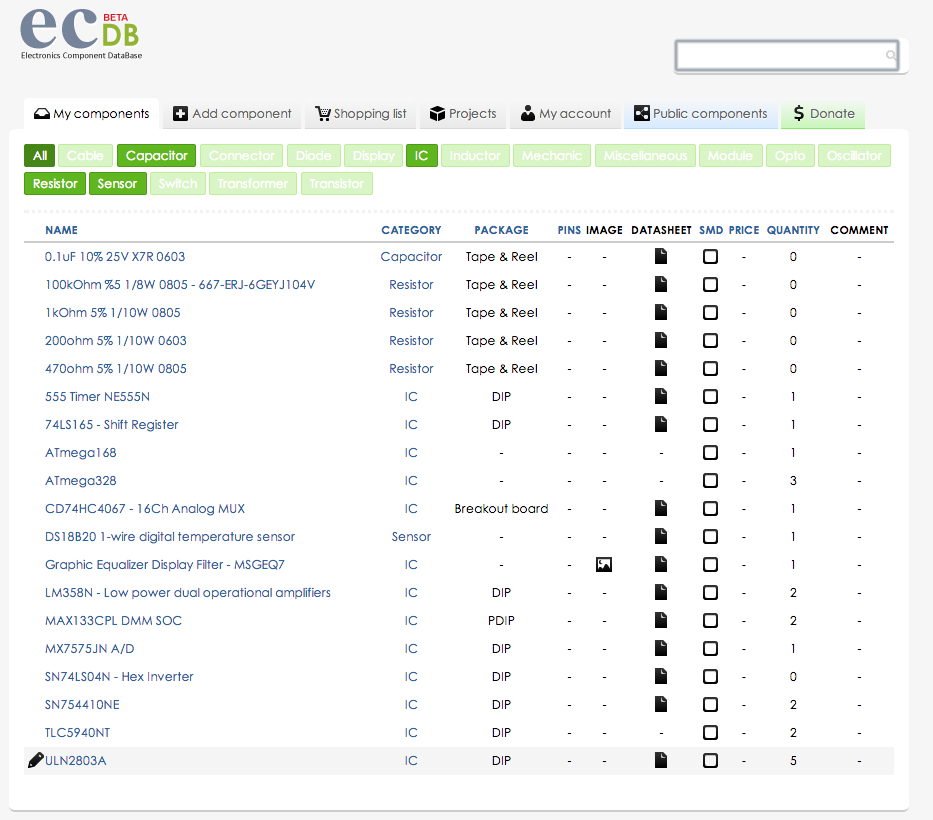Toggle SMD checkbox for DS18B20 sensor
Screen dimensions: 933x820
click(710, 536)
